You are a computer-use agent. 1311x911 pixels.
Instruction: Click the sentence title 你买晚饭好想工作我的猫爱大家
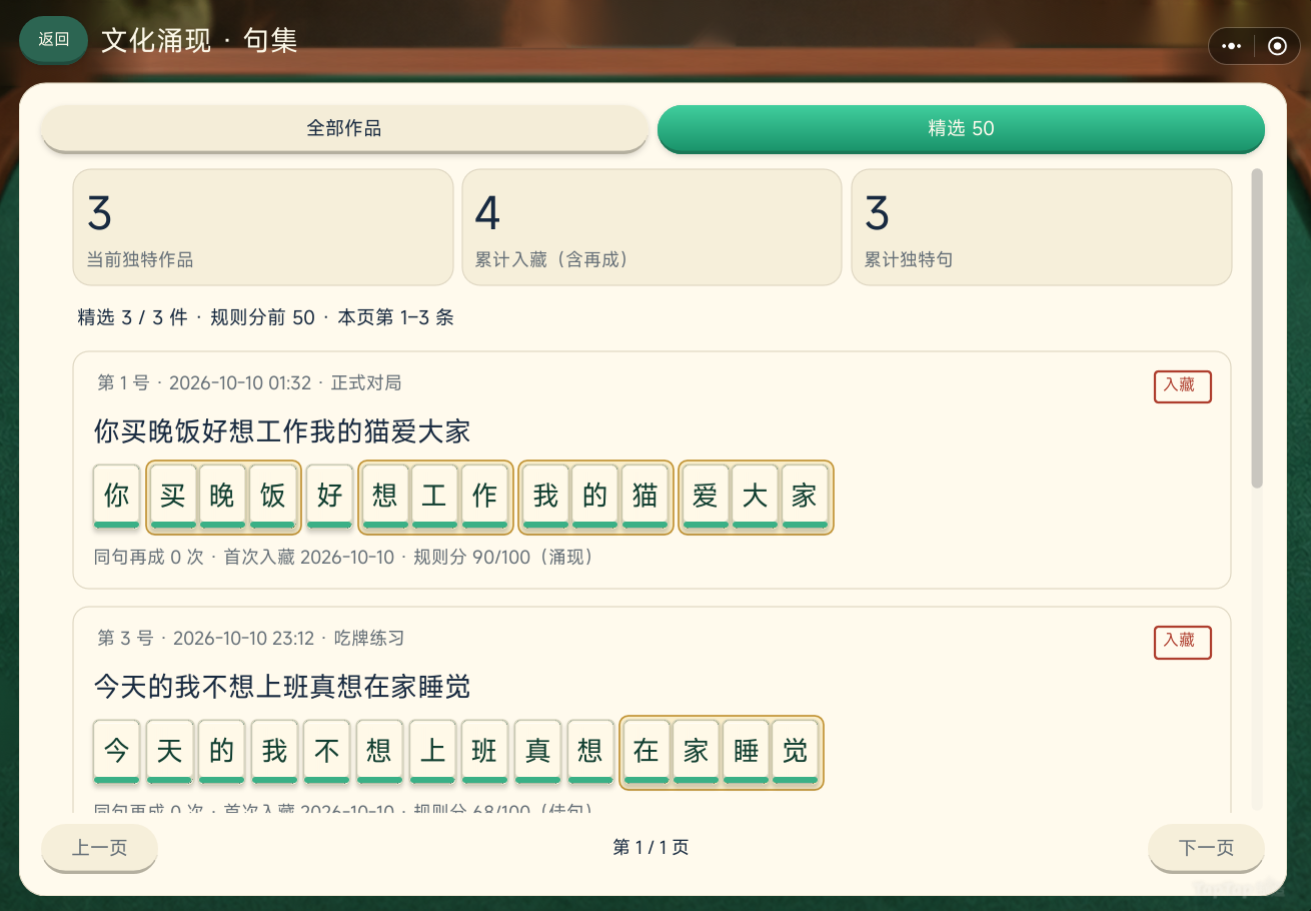tap(282, 432)
